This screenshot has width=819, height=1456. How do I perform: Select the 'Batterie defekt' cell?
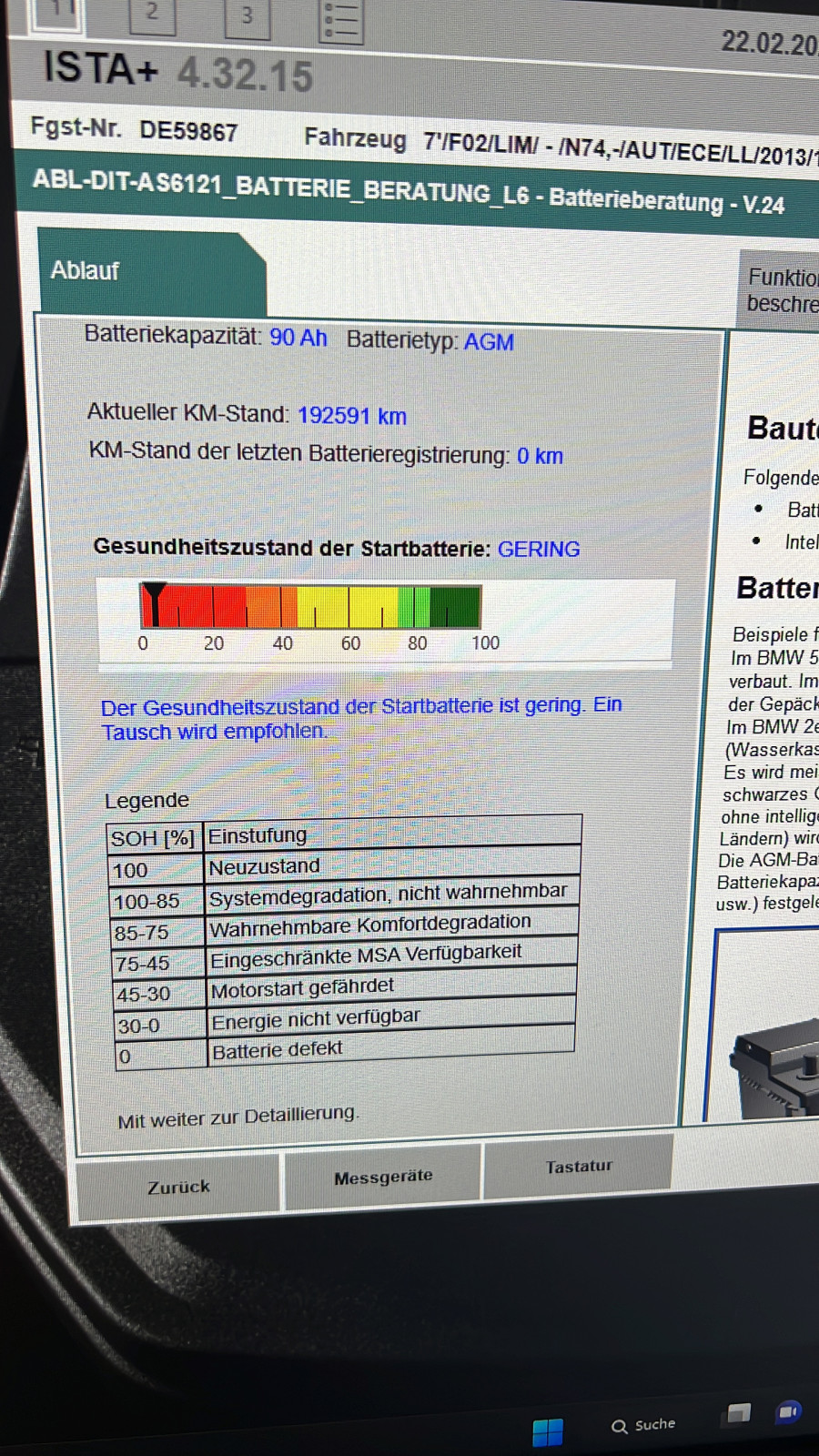[x=391, y=1047]
